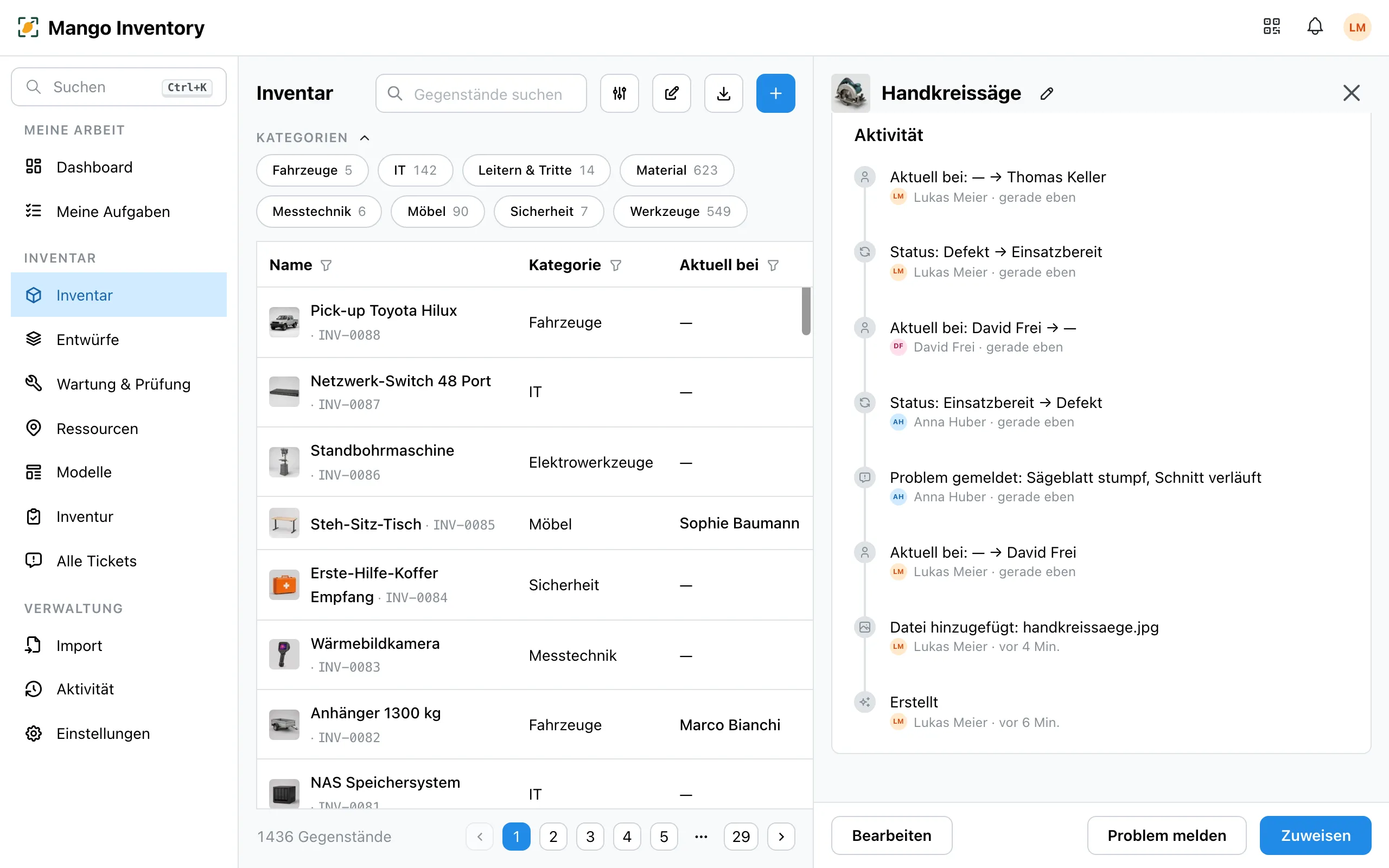This screenshot has width=1389, height=868.
Task: Close the Handkreissäge detail panel
Action: point(1351,93)
